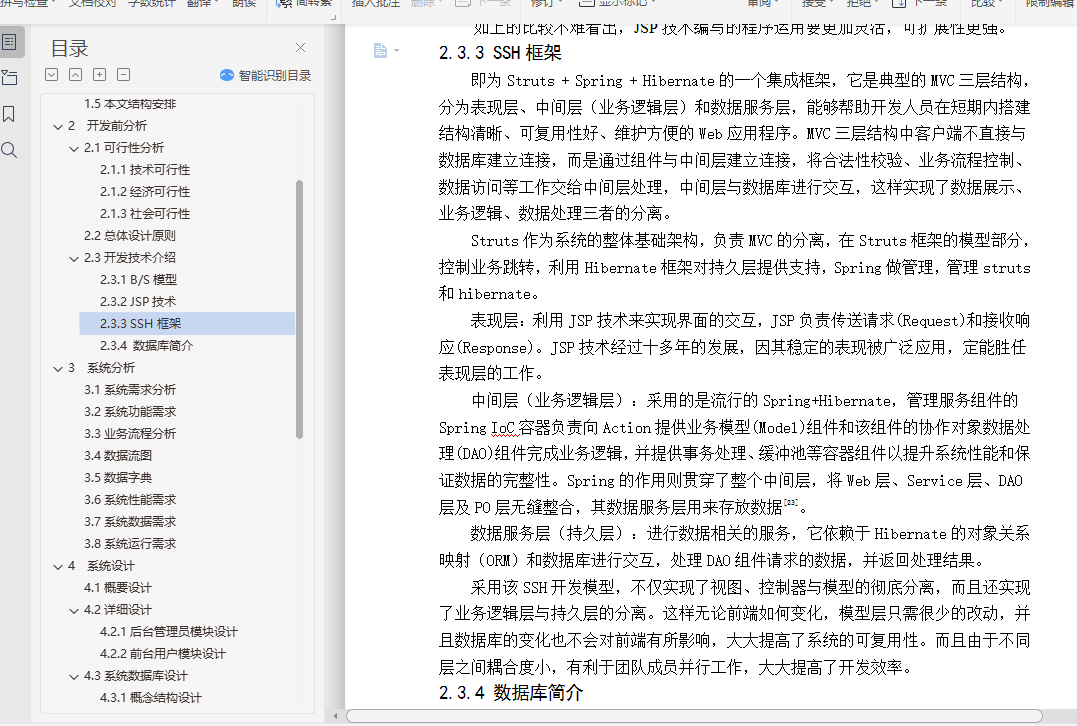The width and height of the screenshot is (1077, 726).
Task: Click the page icon beside heading 2.3.3
Action: [380, 50]
